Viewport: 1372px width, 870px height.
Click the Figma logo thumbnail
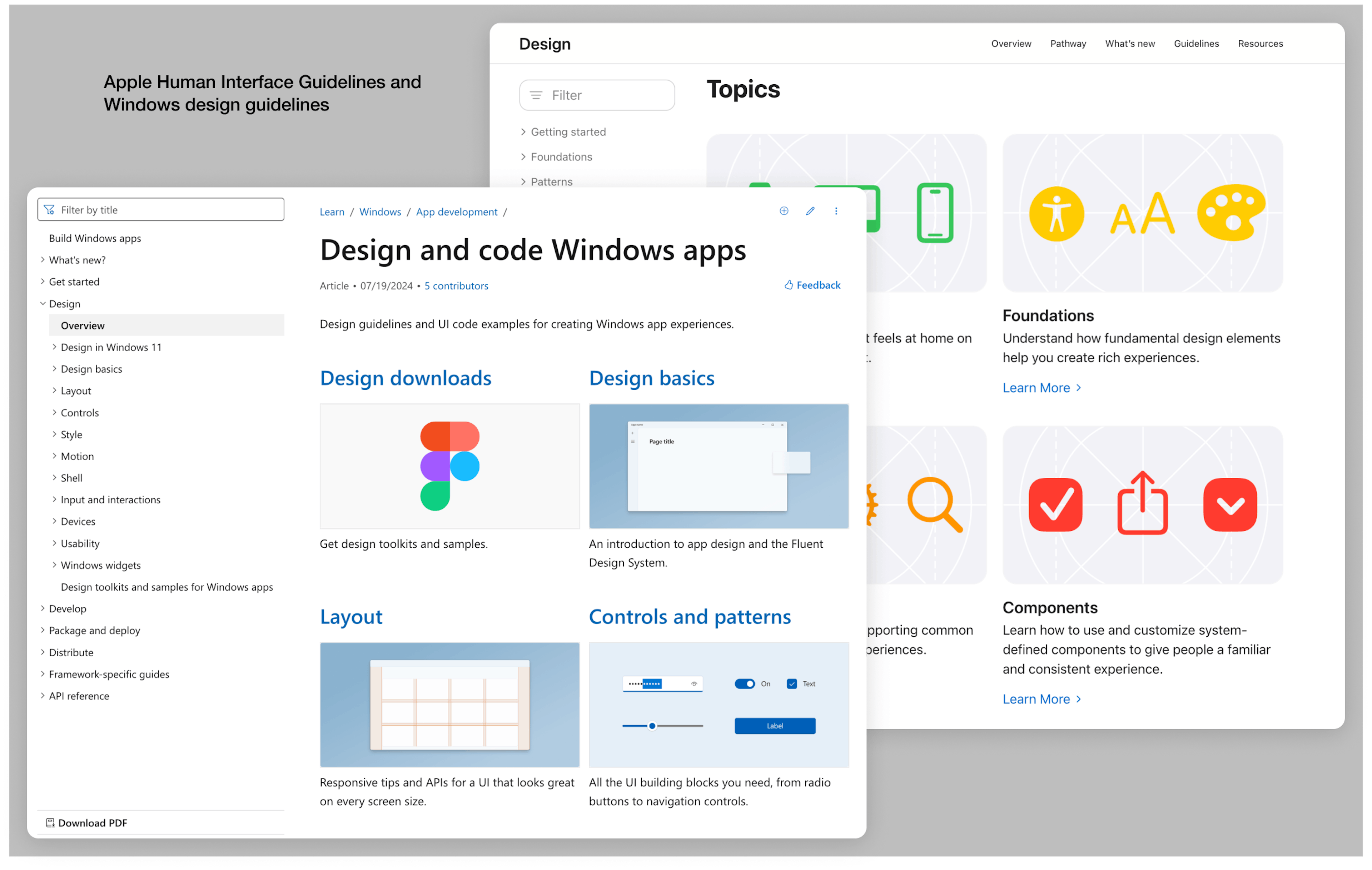pos(449,466)
